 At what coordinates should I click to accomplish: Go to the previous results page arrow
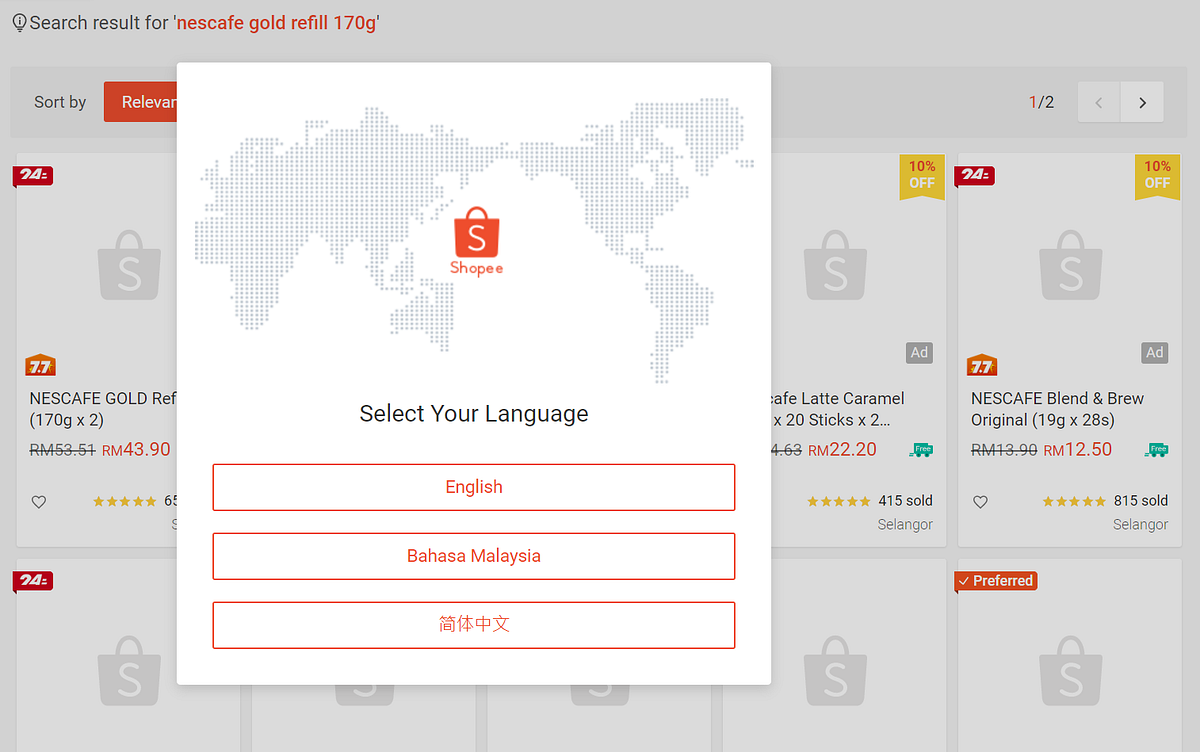click(x=1099, y=102)
